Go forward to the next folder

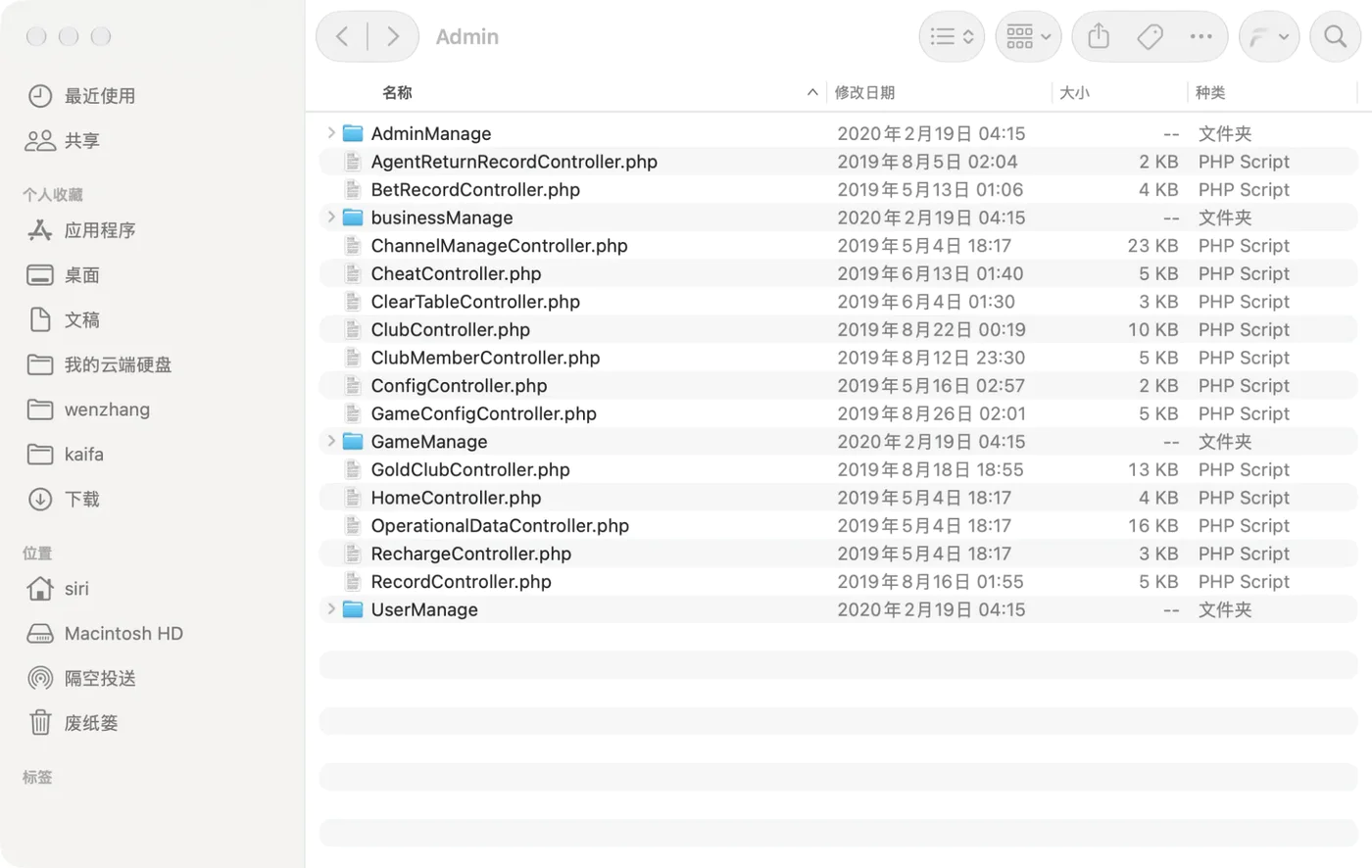point(393,37)
